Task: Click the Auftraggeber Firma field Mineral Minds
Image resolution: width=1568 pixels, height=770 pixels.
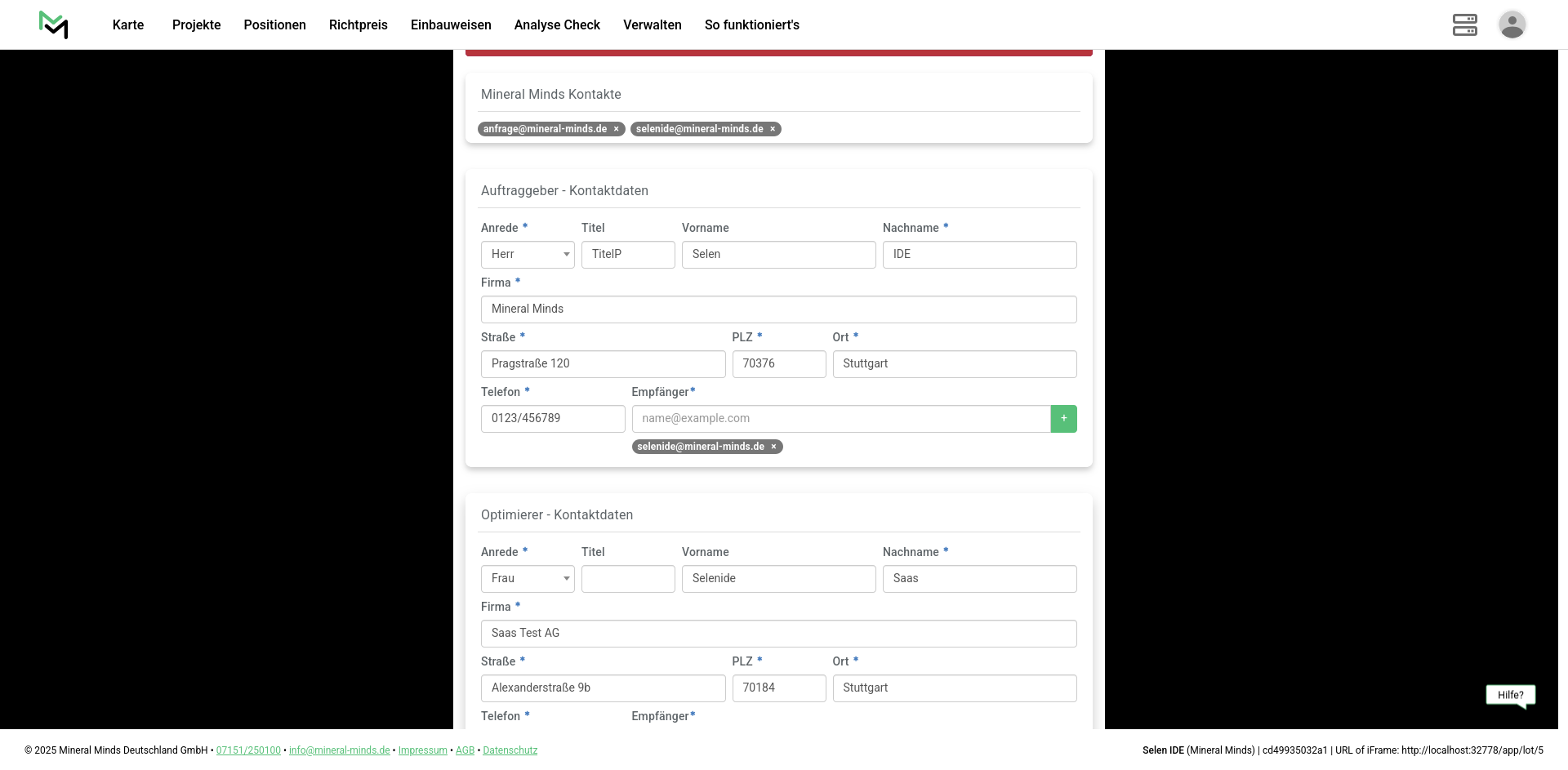Action: click(x=778, y=309)
